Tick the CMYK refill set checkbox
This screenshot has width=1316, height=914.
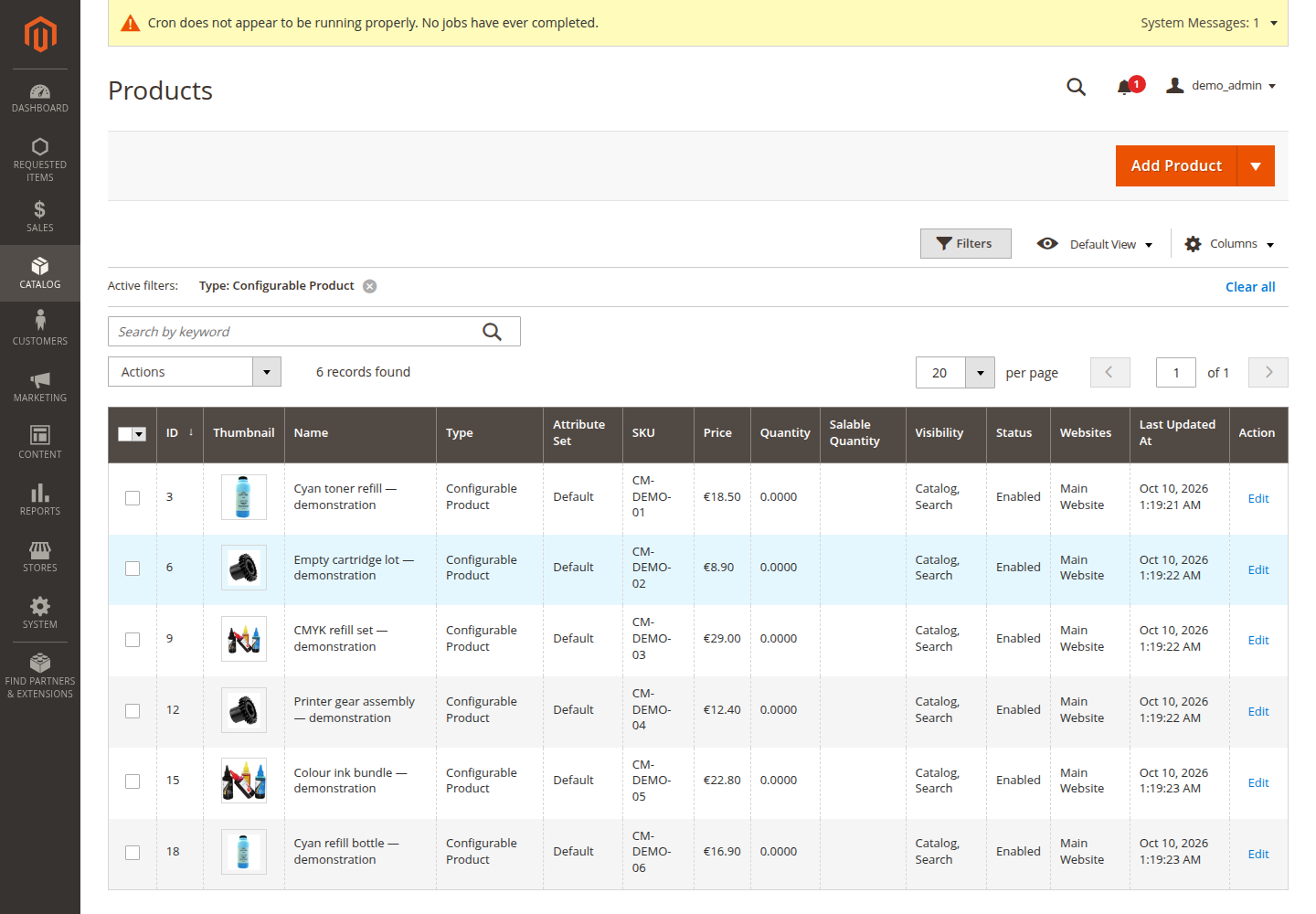tap(133, 640)
